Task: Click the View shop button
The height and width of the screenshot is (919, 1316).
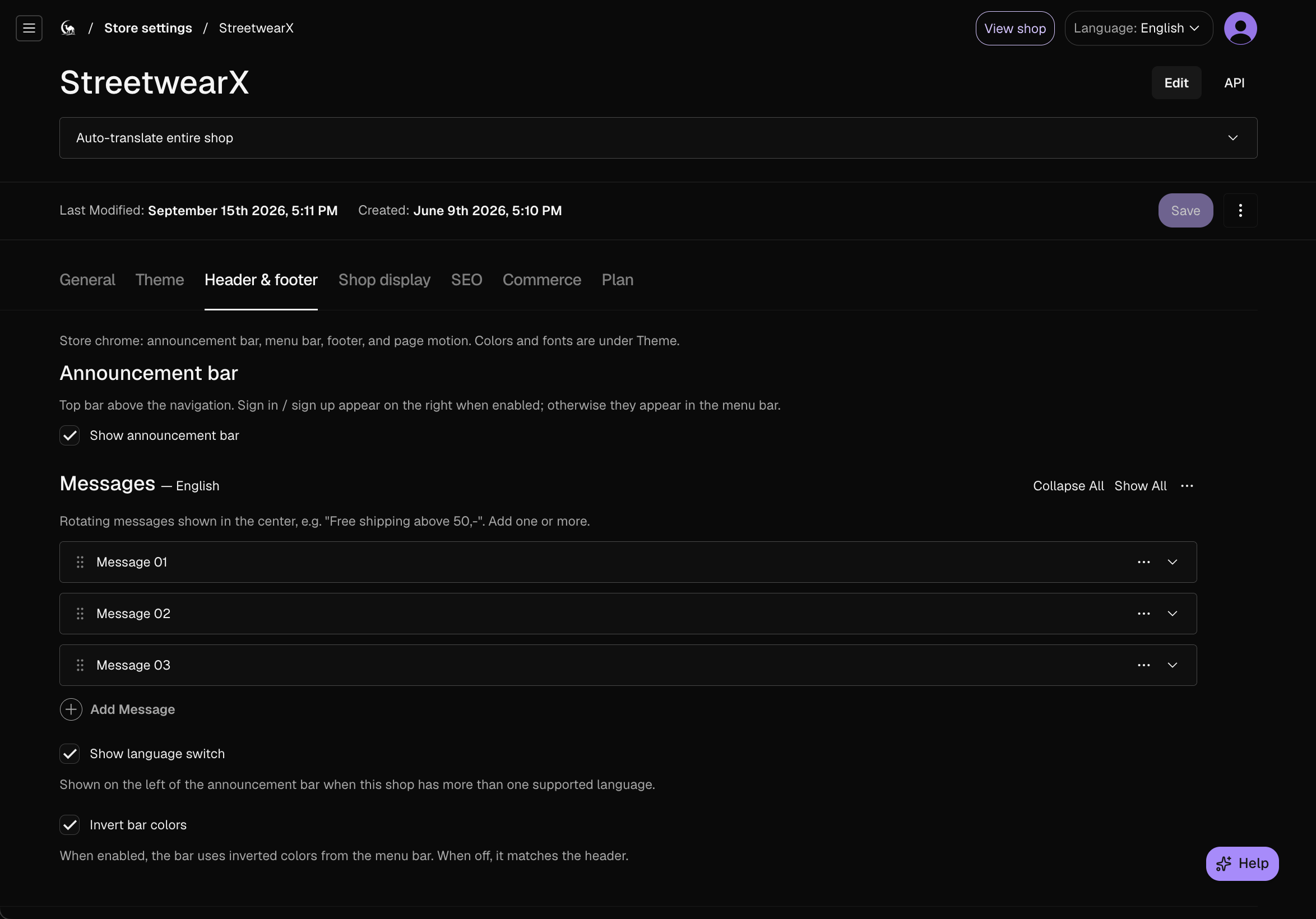Action: [1015, 28]
